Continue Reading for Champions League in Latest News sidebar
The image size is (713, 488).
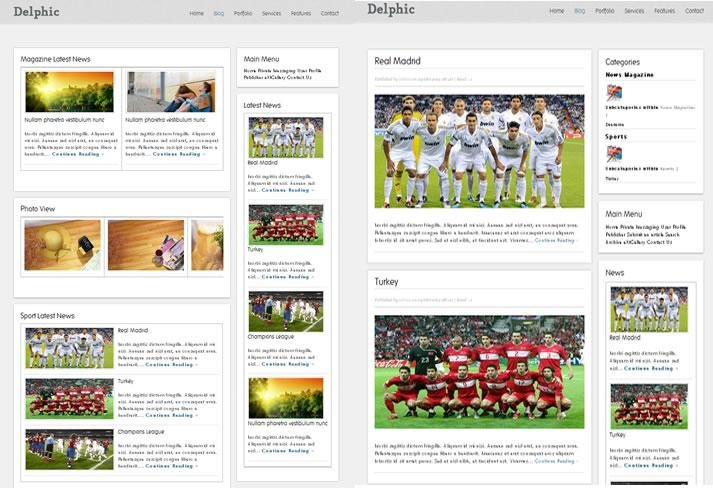click(287, 364)
